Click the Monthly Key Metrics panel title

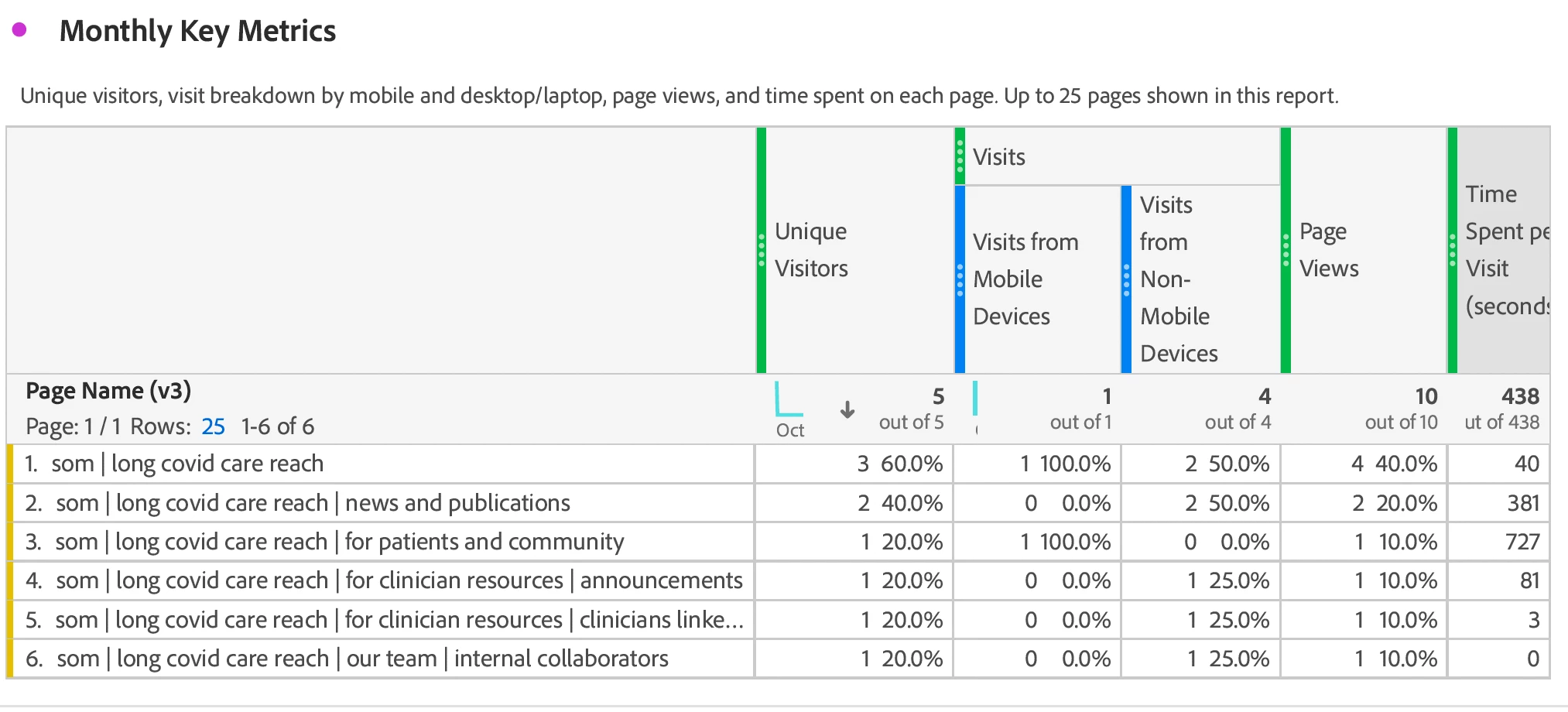click(x=197, y=31)
